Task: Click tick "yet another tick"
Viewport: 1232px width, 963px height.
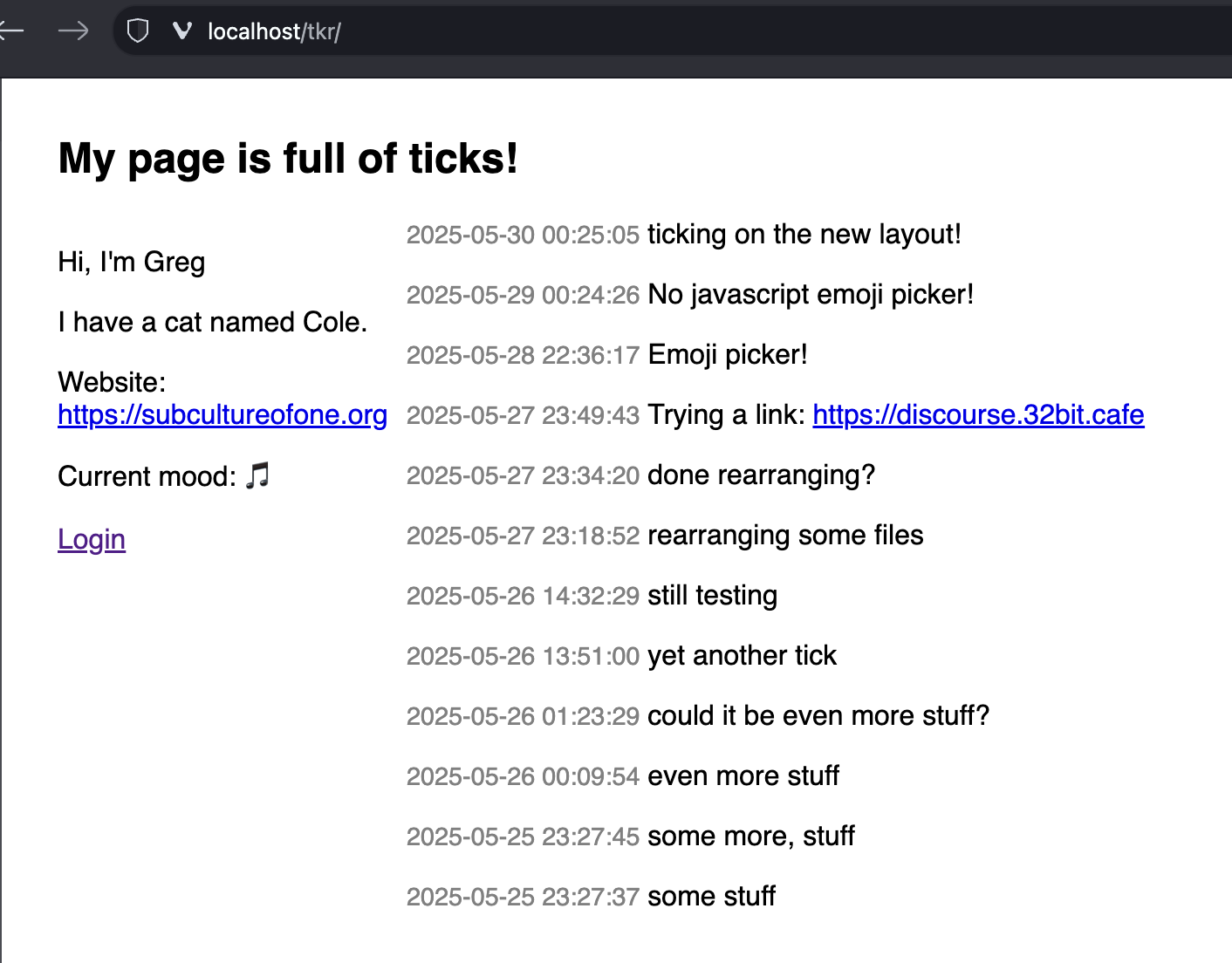Action: [x=742, y=655]
